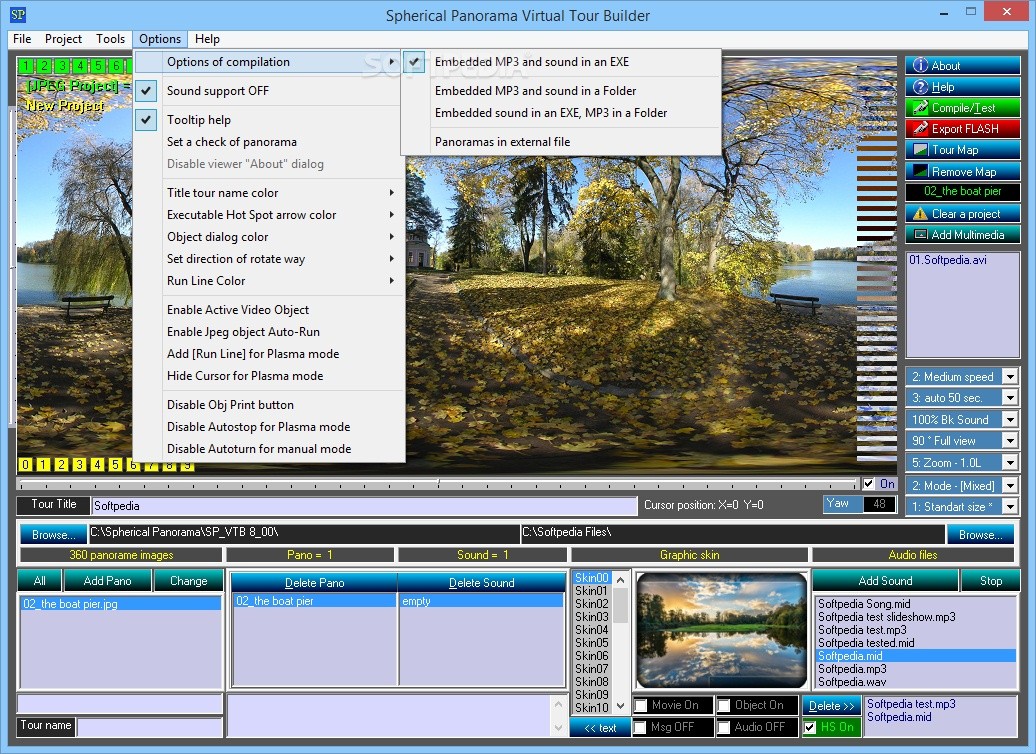Viewport: 1036px width, 754px height.
Task: Open the 100% Bk Sound dropdown
Action: click(1010, 420)
